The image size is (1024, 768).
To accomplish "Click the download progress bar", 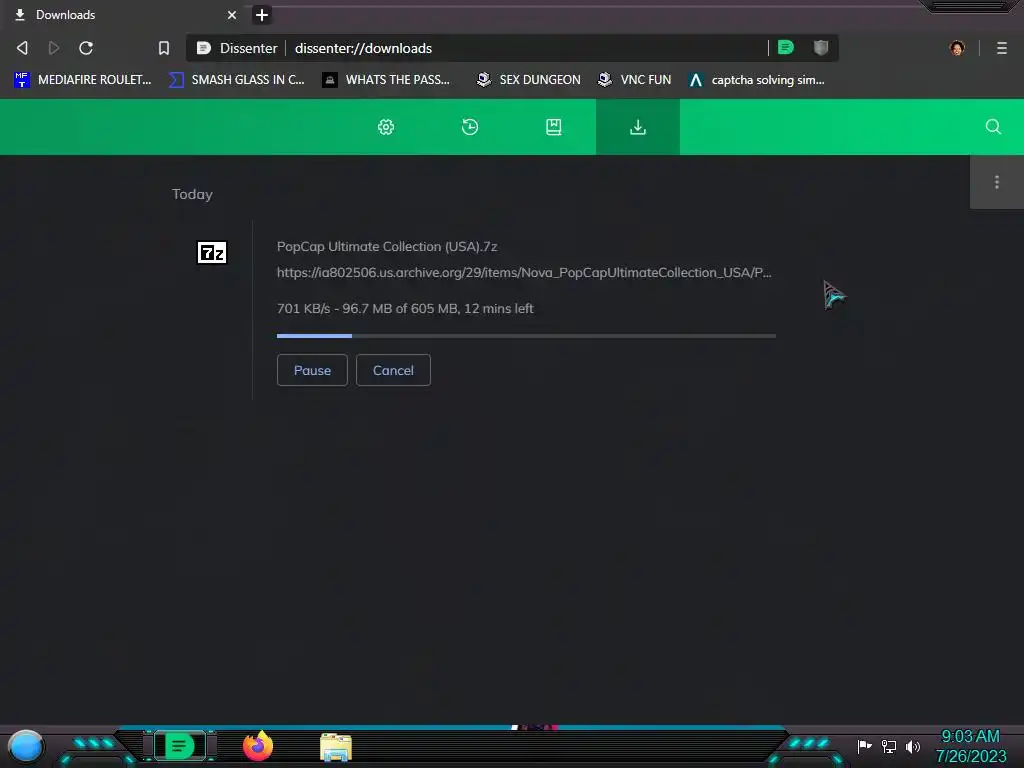I will 526,336.
